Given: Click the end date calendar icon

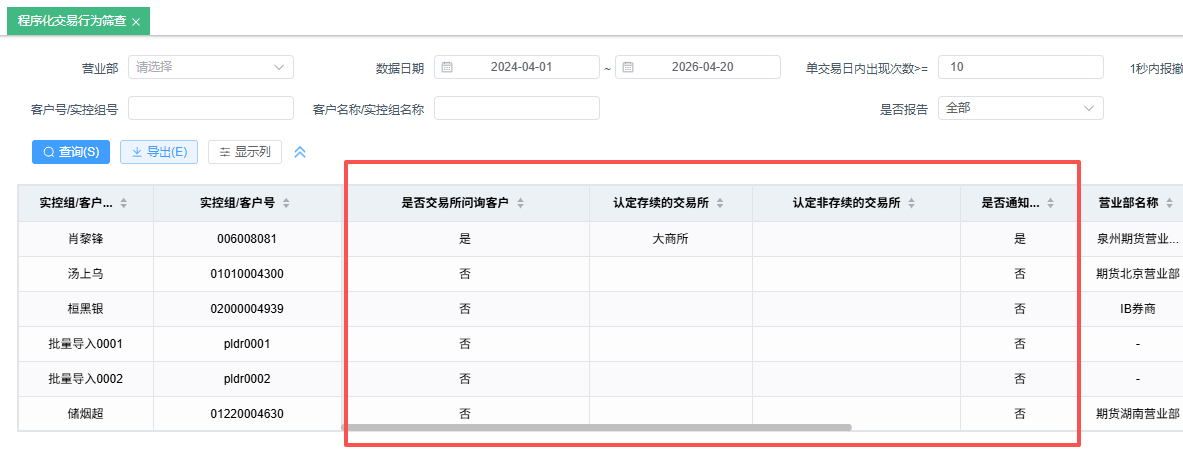Looking at the screenshot, I should (628, 67).
